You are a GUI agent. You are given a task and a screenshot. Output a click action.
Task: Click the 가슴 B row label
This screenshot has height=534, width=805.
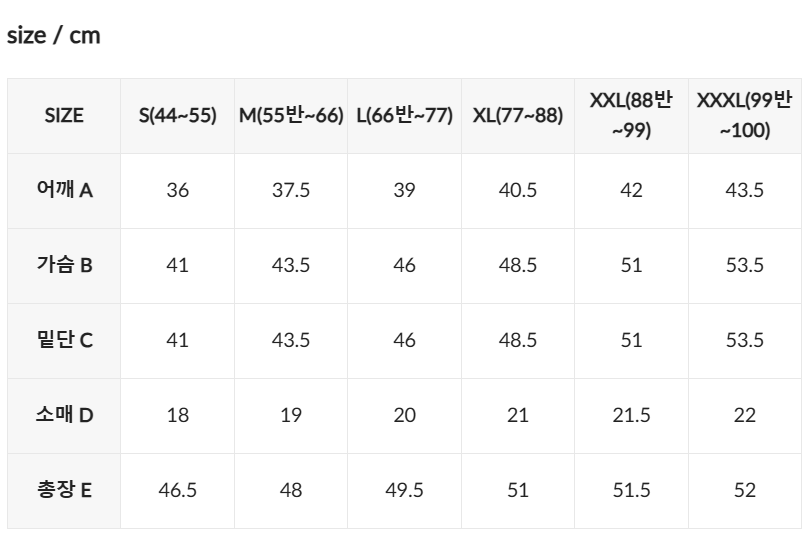point(64,265)
